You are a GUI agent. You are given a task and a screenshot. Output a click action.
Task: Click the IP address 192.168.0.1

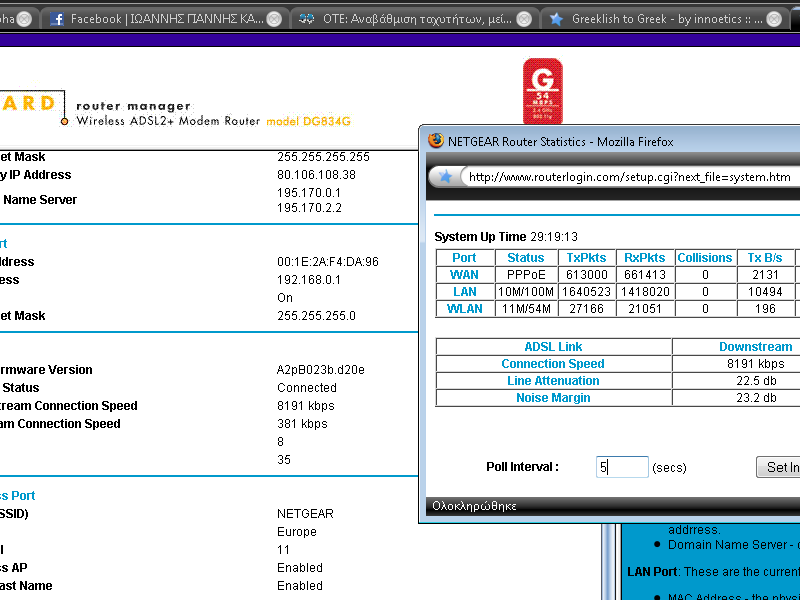tap(309, 280)
